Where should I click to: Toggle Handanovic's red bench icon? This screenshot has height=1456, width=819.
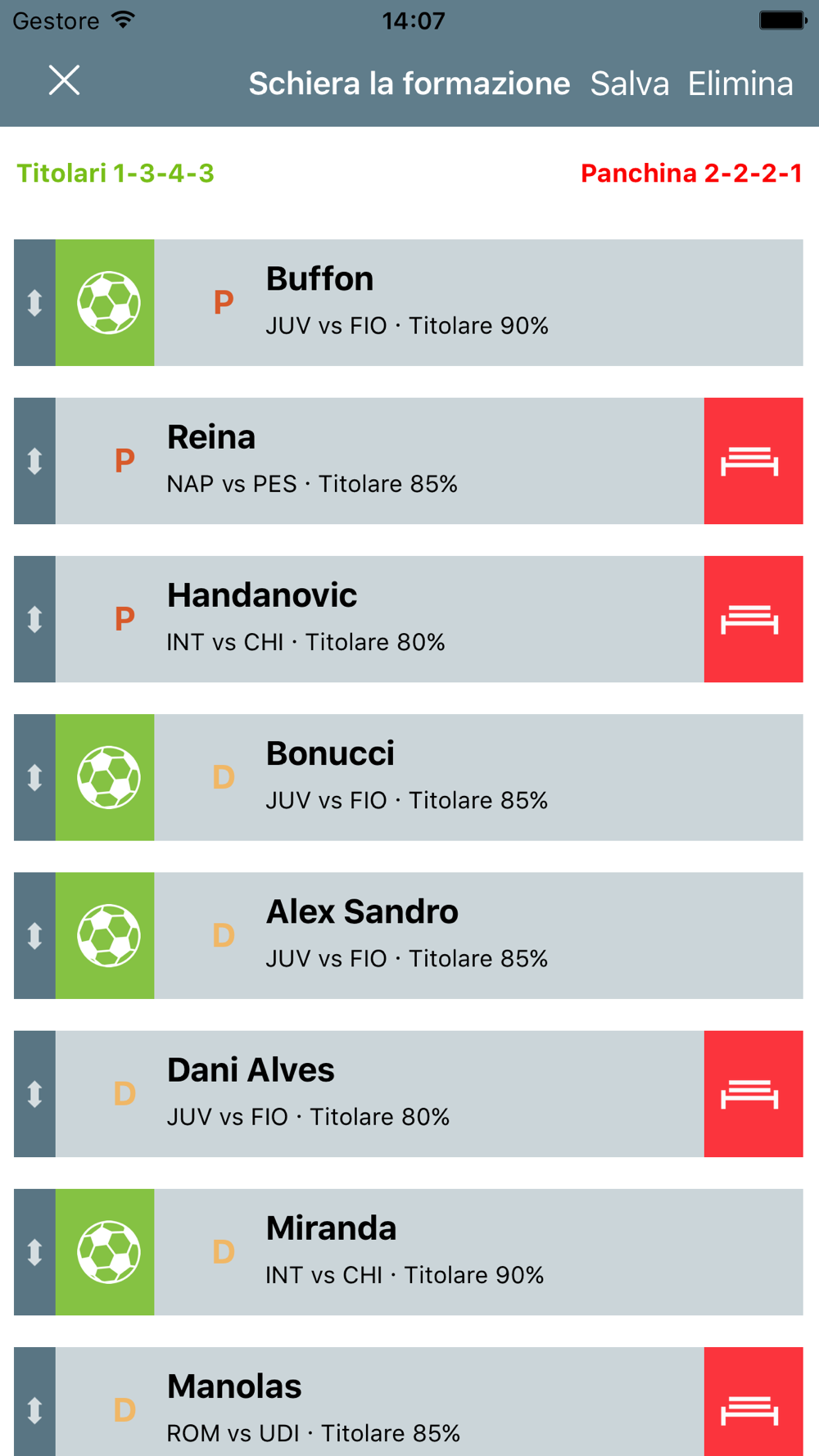[x=753, y=619]
